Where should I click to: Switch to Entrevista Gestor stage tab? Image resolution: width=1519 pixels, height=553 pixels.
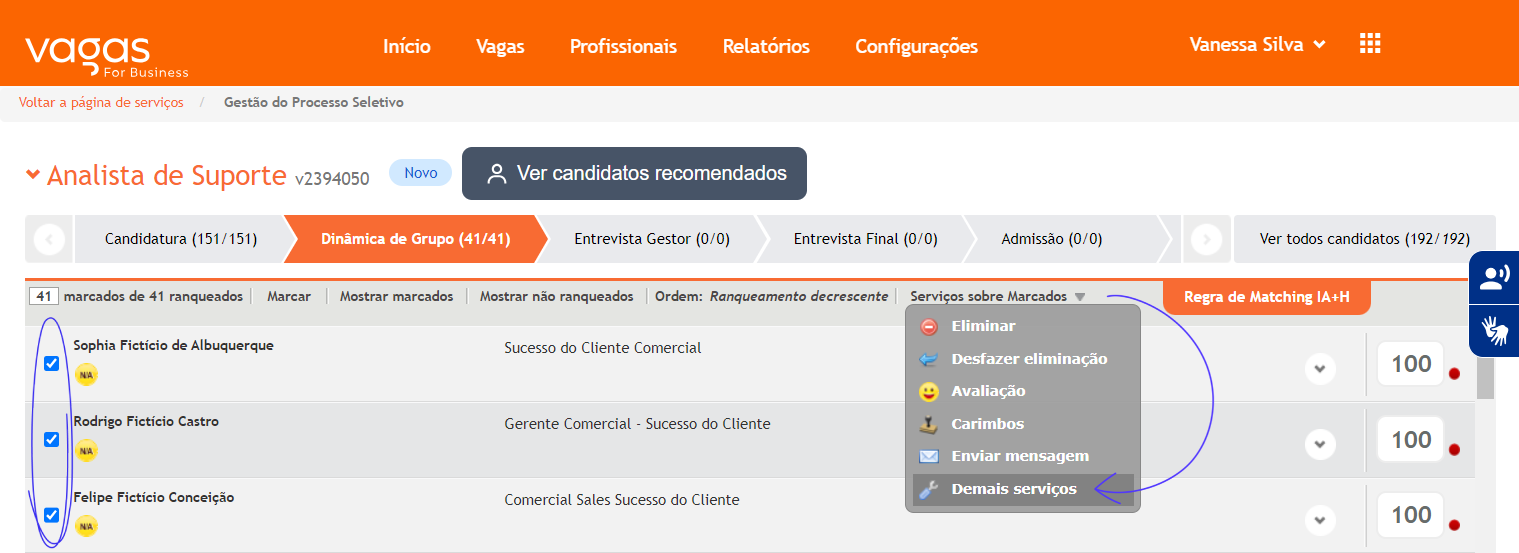point(652,239)
